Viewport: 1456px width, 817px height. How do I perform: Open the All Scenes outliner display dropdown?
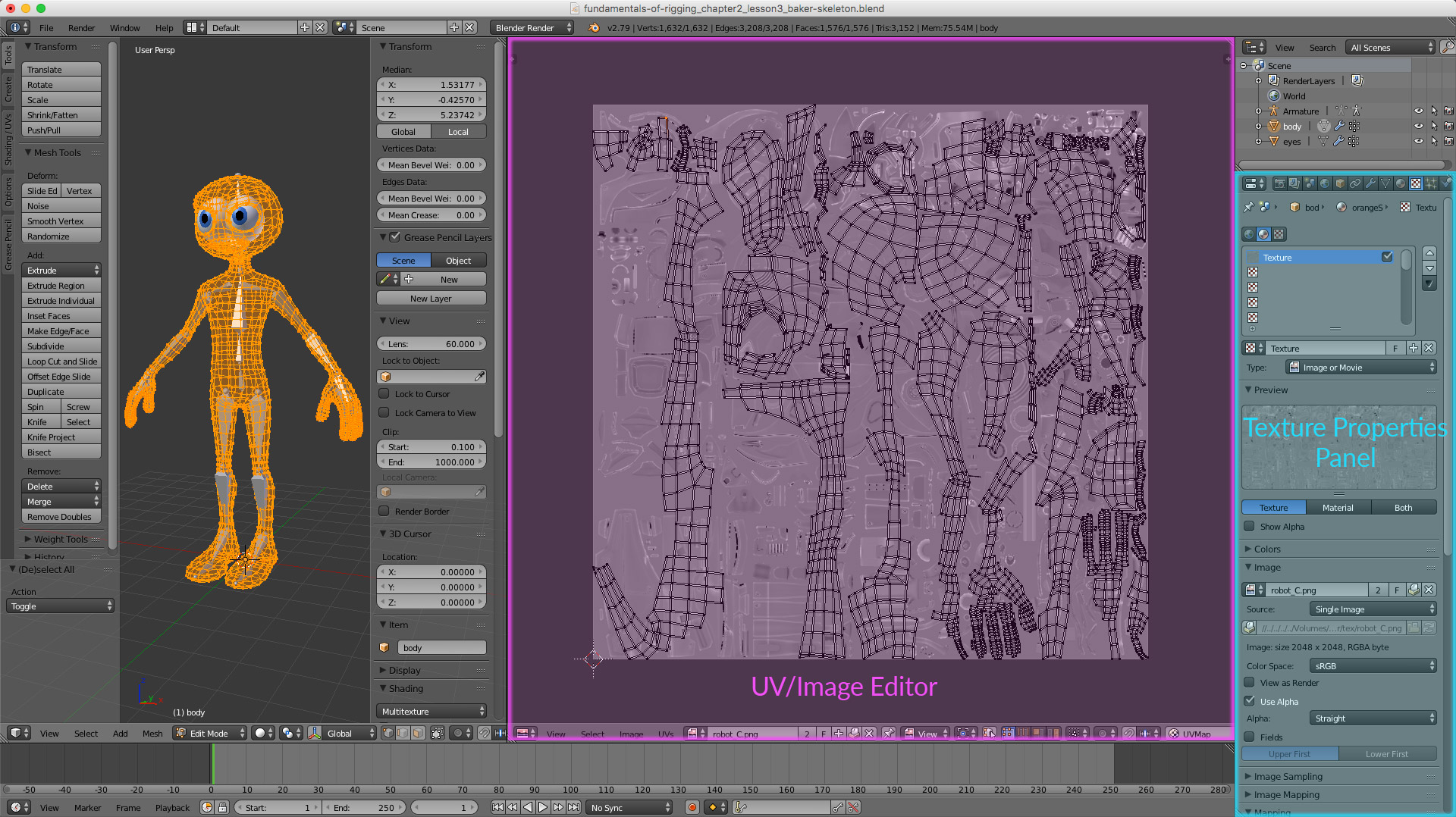(x=1390, y=47)
